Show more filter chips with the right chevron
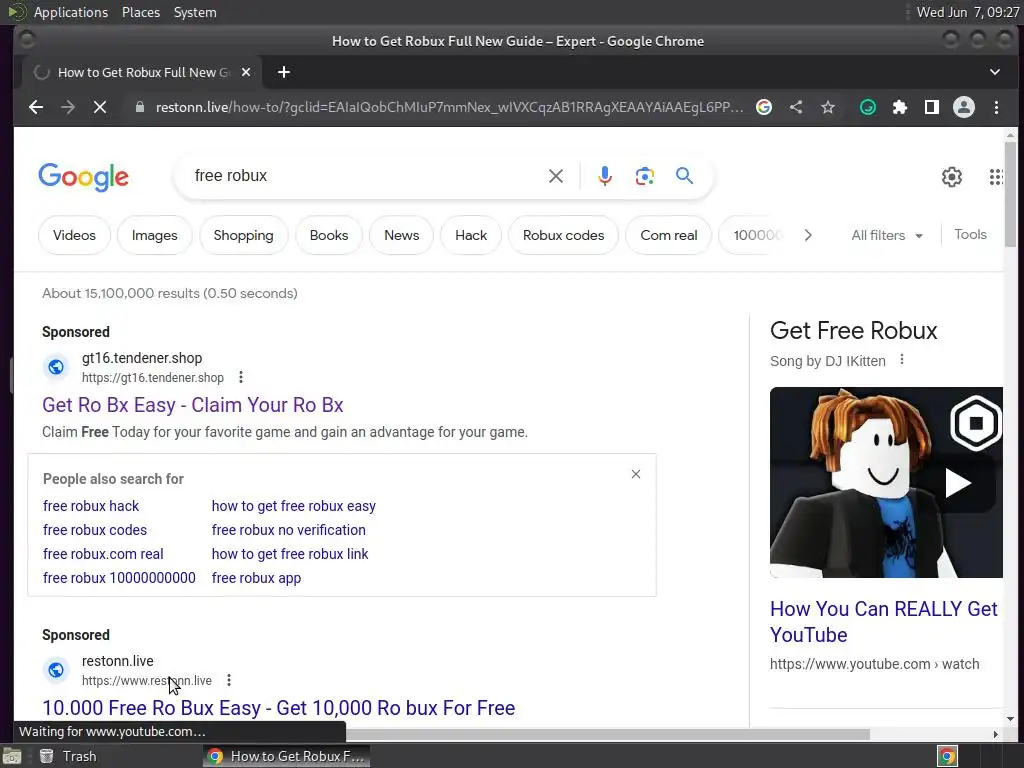This screenshot has height=768, width=1024. click(x=808, y=235)
